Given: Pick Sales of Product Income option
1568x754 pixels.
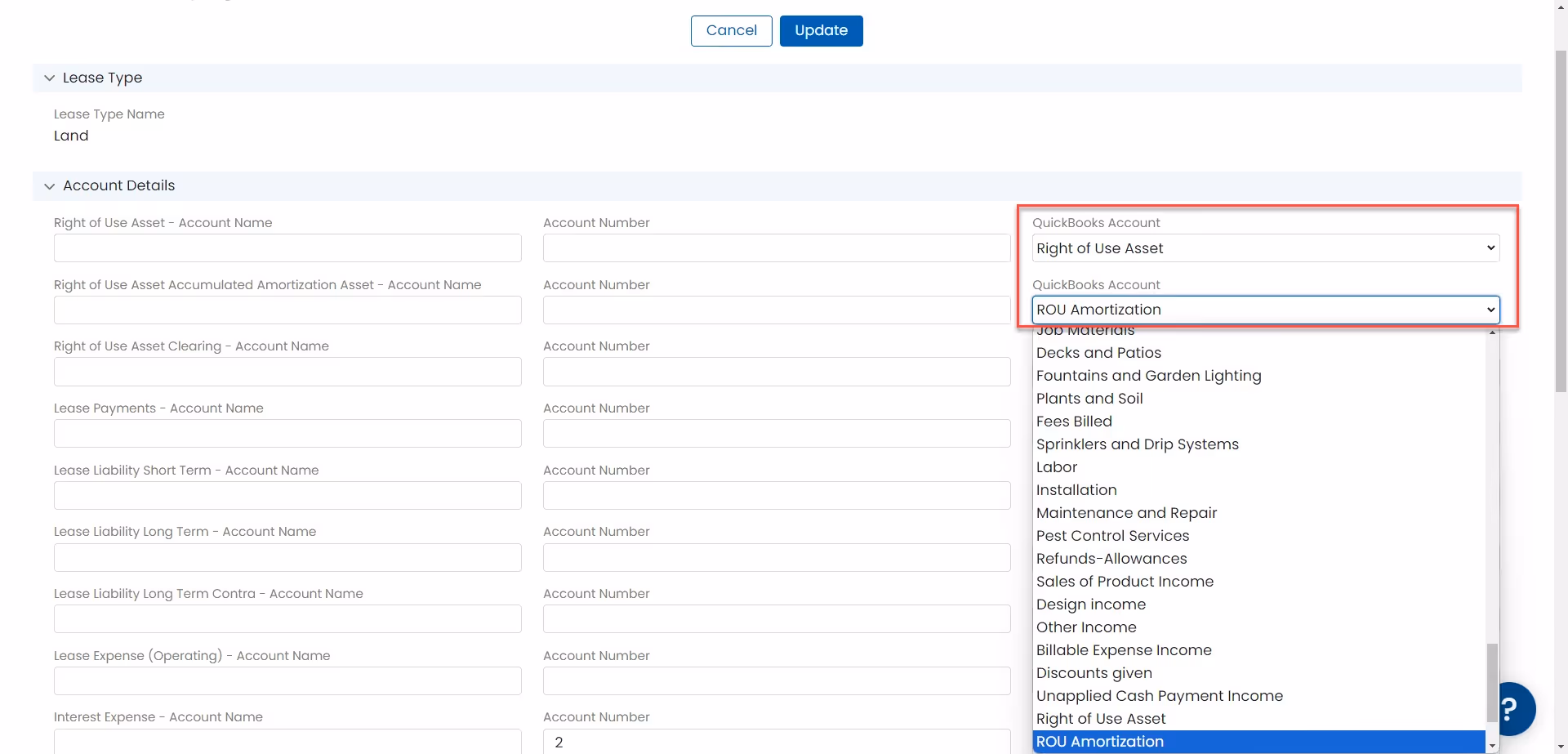Looking at the screenshot, I should coord(1258,582).
